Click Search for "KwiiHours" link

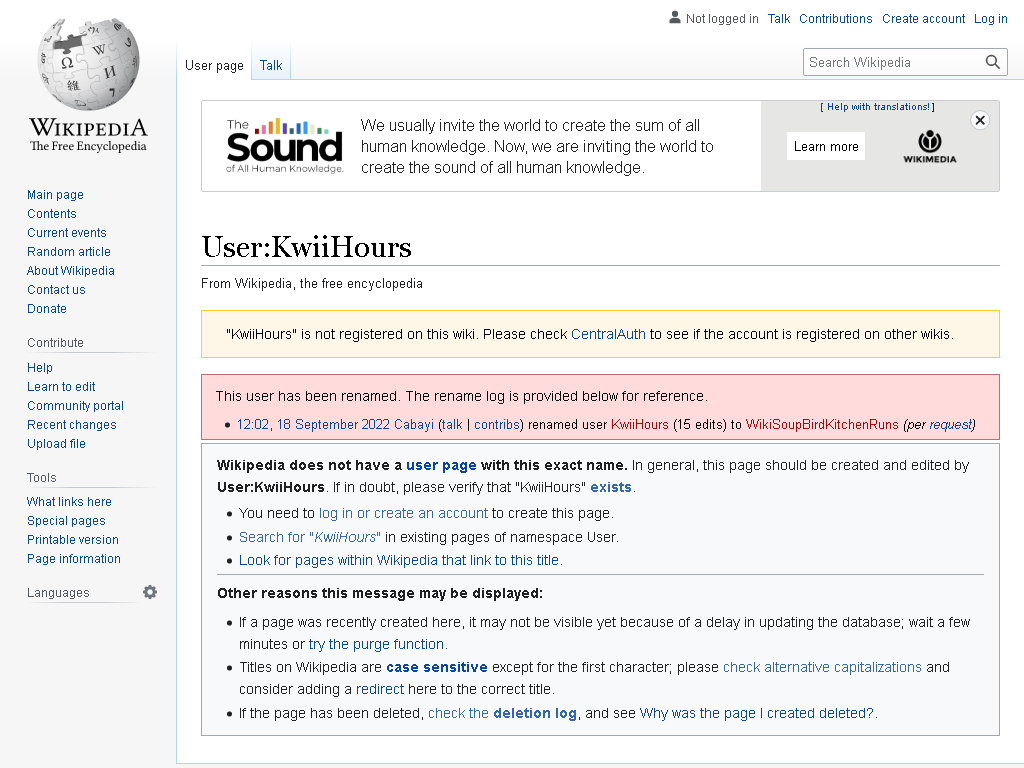[x=310, y=537]
